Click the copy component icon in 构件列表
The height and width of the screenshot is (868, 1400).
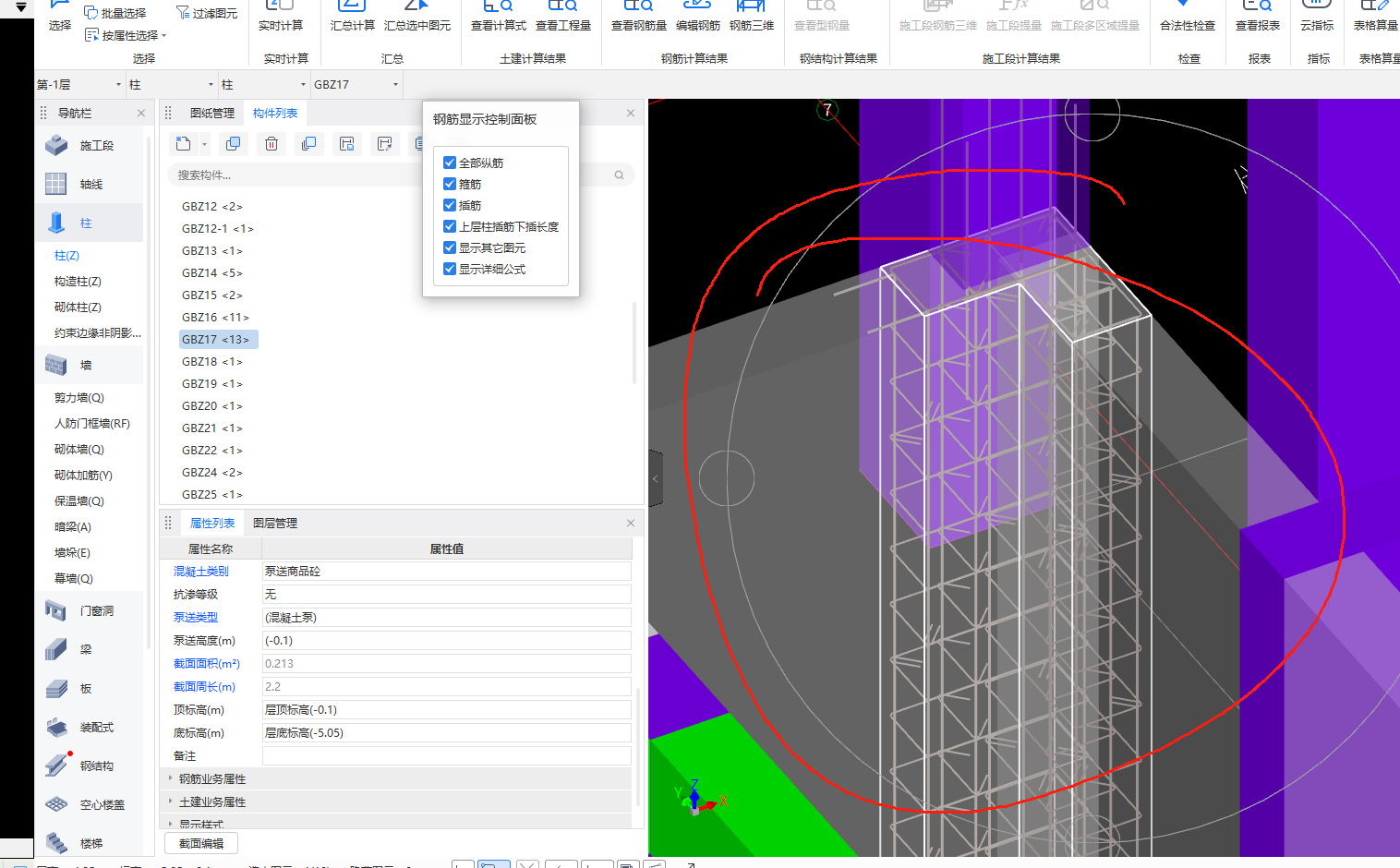pyautogui.click(x=233, y=143)
